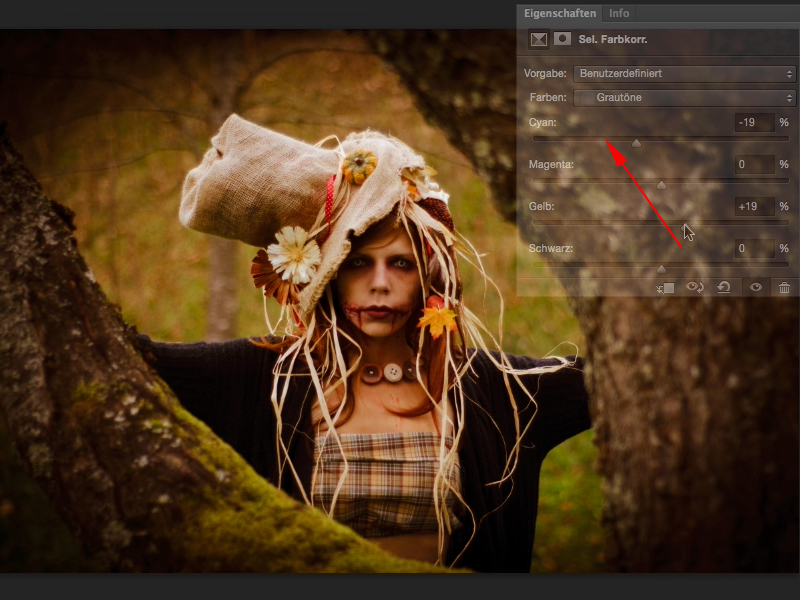
Task: Select the layer mask icon beside Sel. Farbkorr.
Action: tap(562, 39)
